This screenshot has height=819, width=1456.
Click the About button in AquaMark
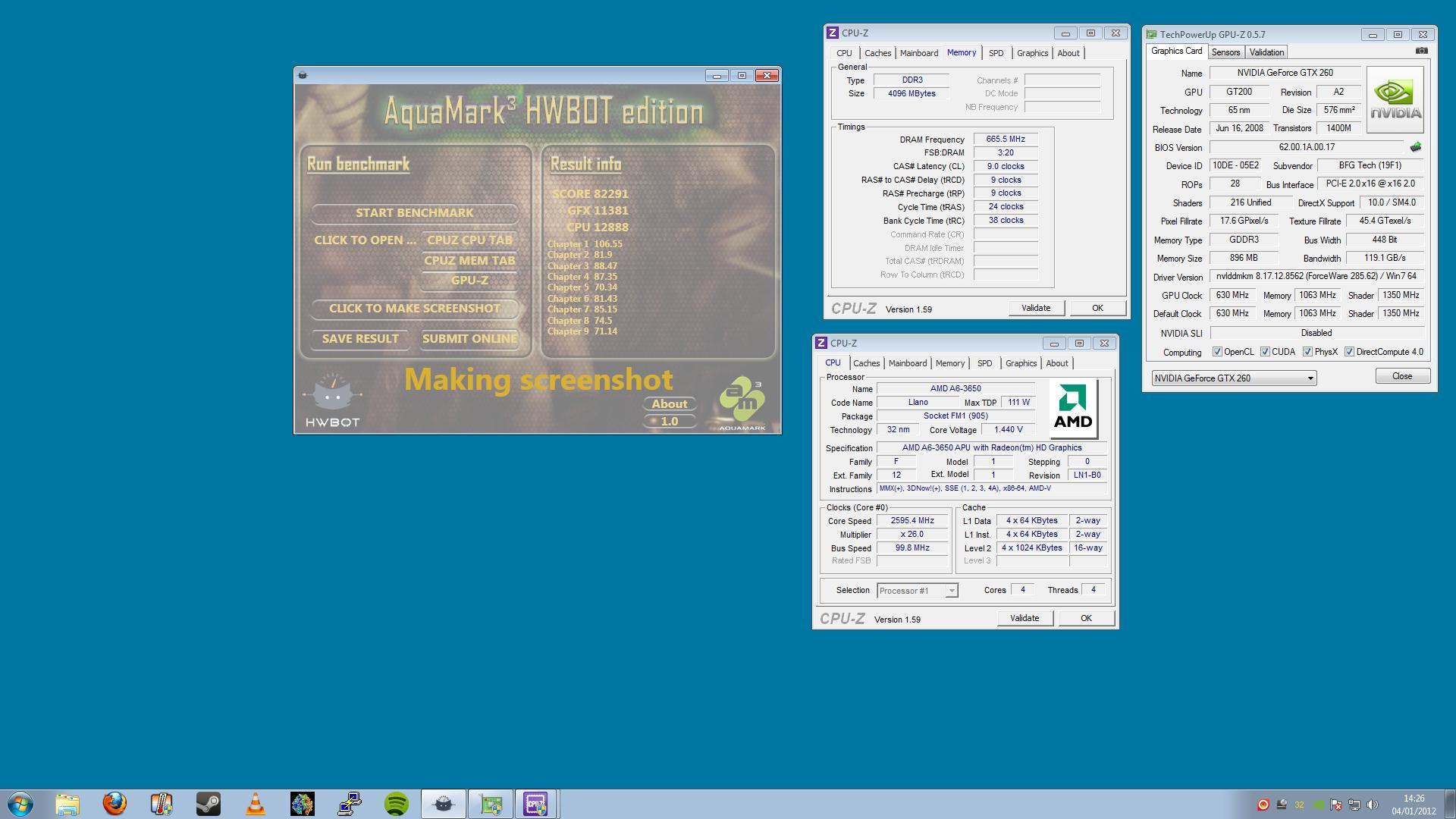670,404
